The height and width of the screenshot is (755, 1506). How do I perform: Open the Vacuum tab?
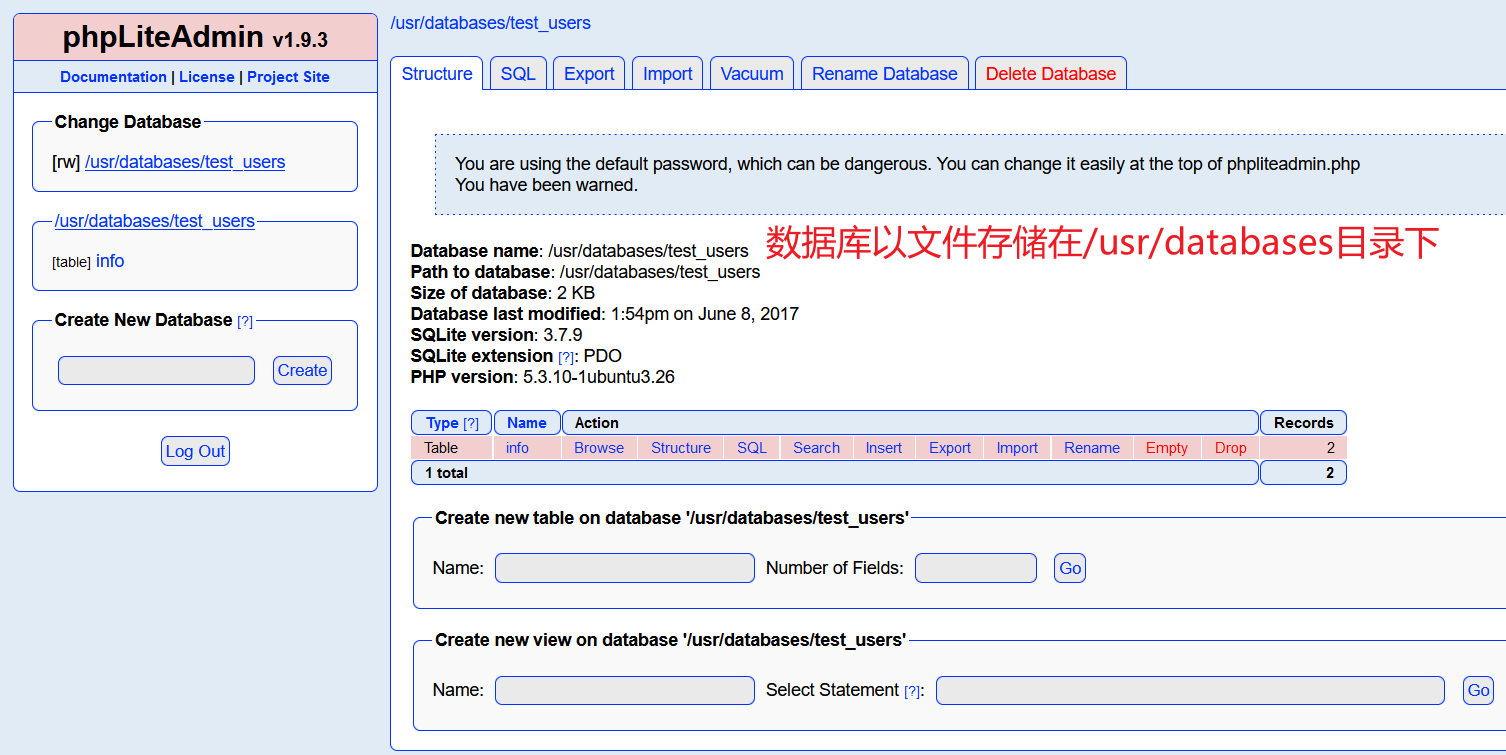[x=752, y=74]
